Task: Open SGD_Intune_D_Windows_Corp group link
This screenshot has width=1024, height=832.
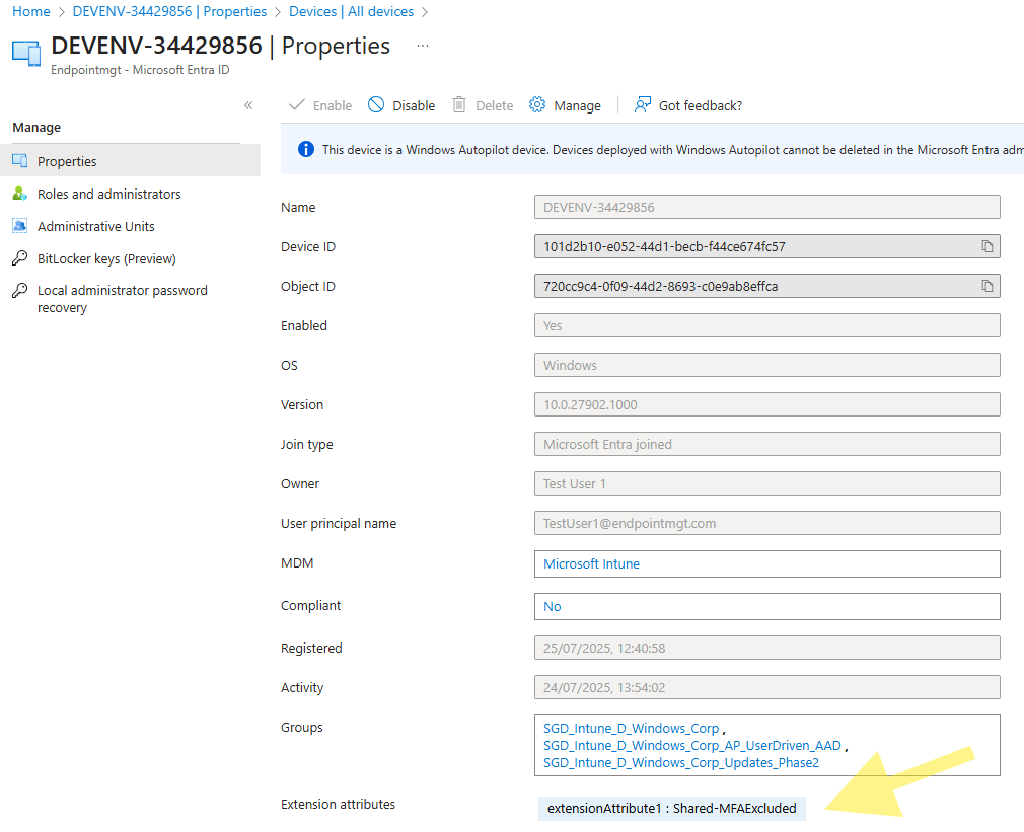Action: coord(630,728)
